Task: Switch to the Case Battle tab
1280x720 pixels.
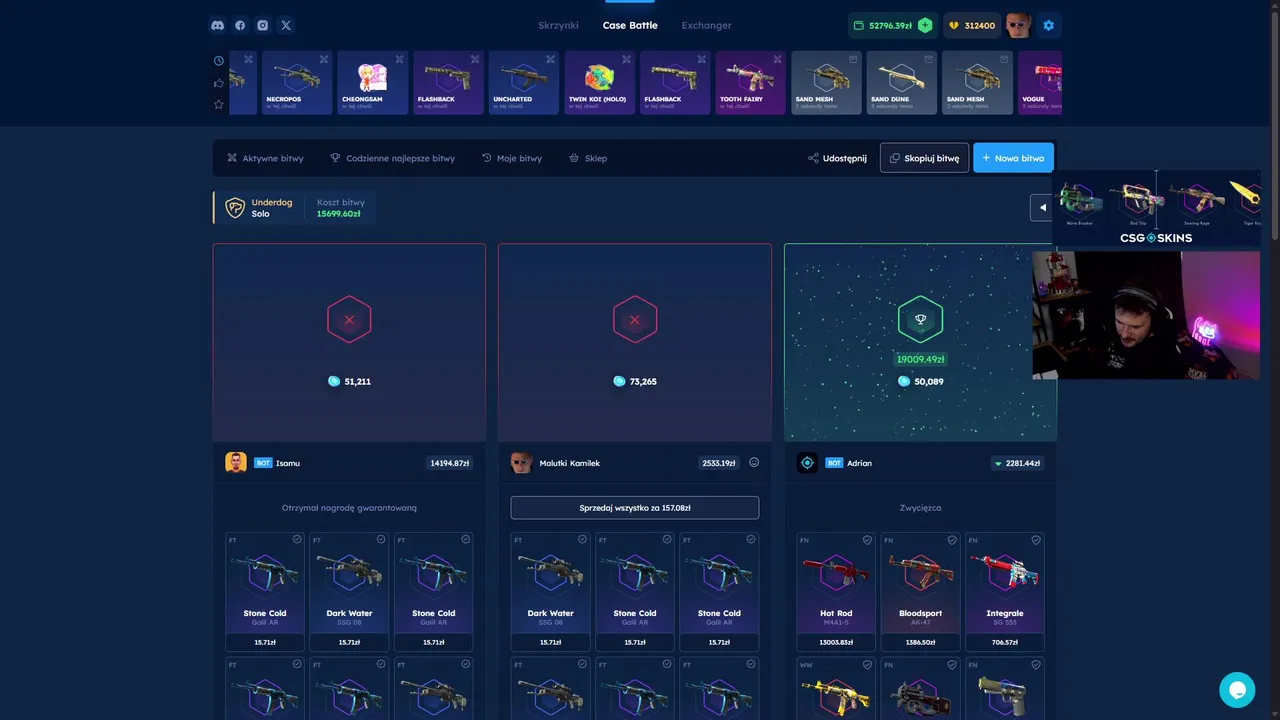Action: (x=630, y=25)
